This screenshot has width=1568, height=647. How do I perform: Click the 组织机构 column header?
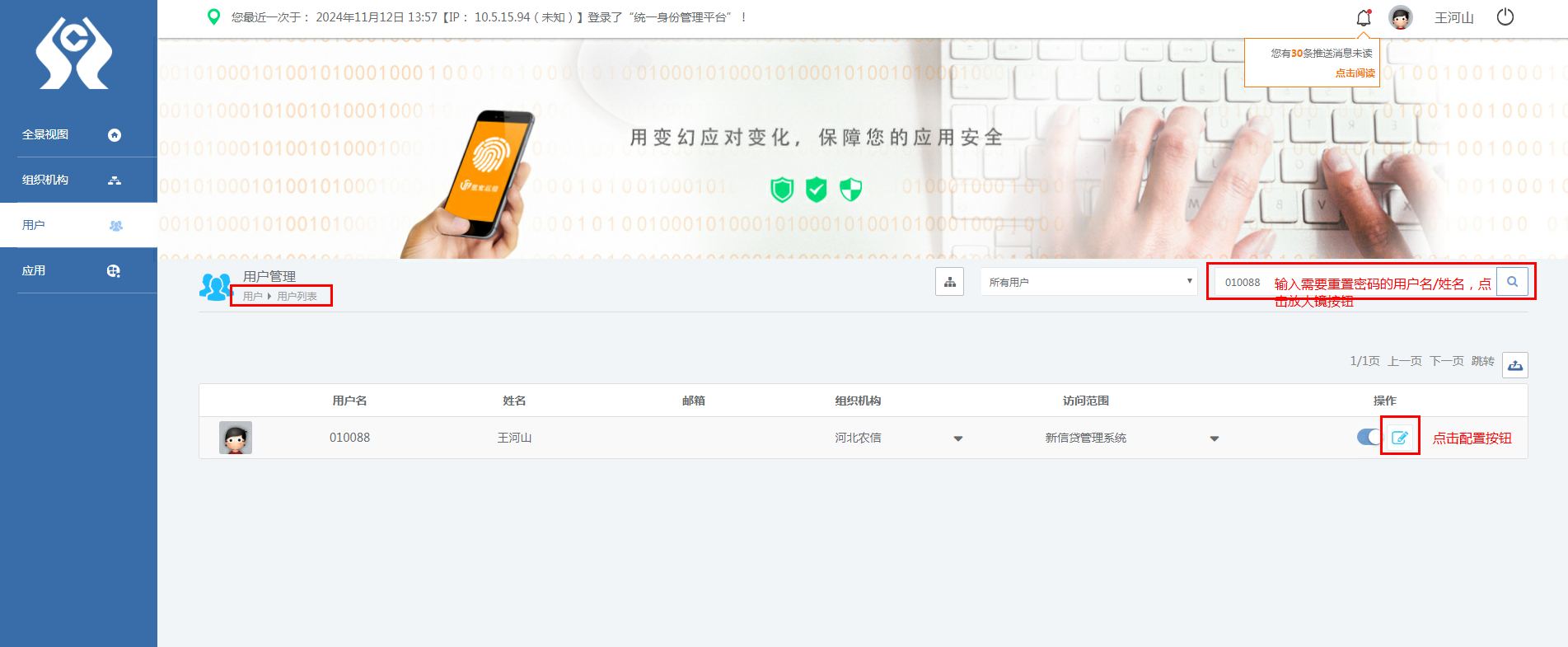click(858, 401)
